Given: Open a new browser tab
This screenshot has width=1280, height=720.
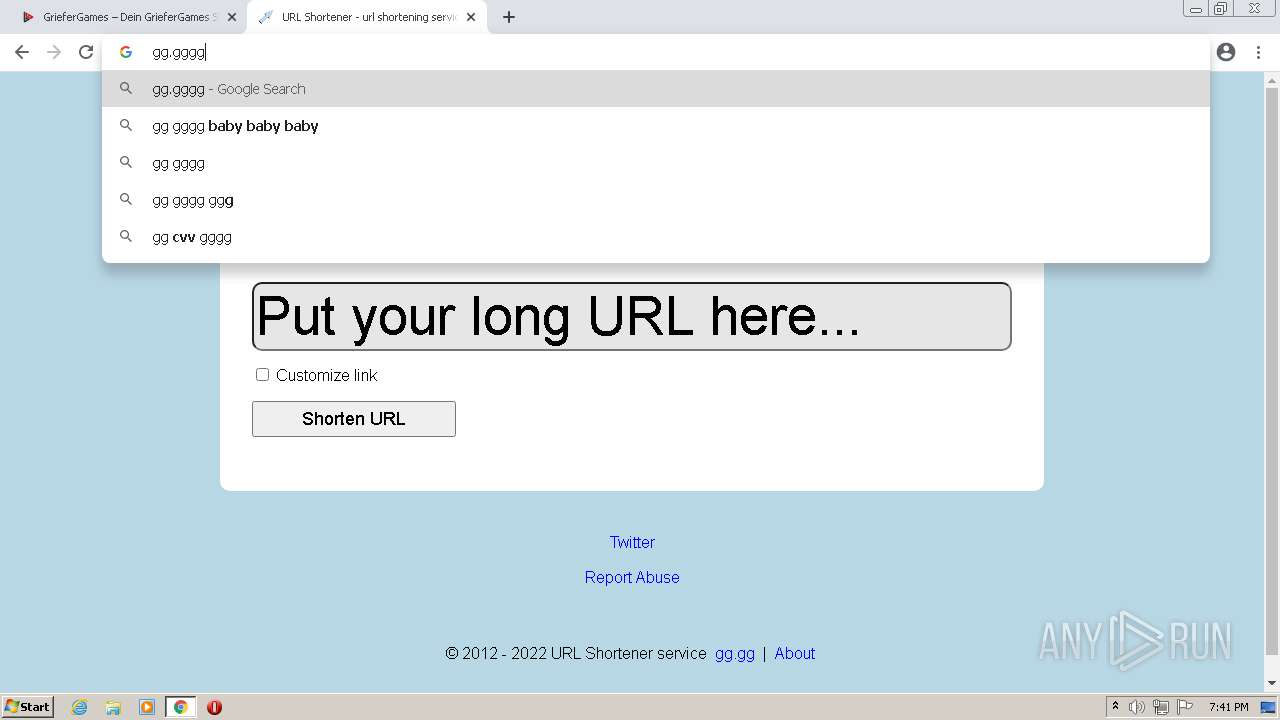Looking at the screenshot, I should tap(509, 17).
